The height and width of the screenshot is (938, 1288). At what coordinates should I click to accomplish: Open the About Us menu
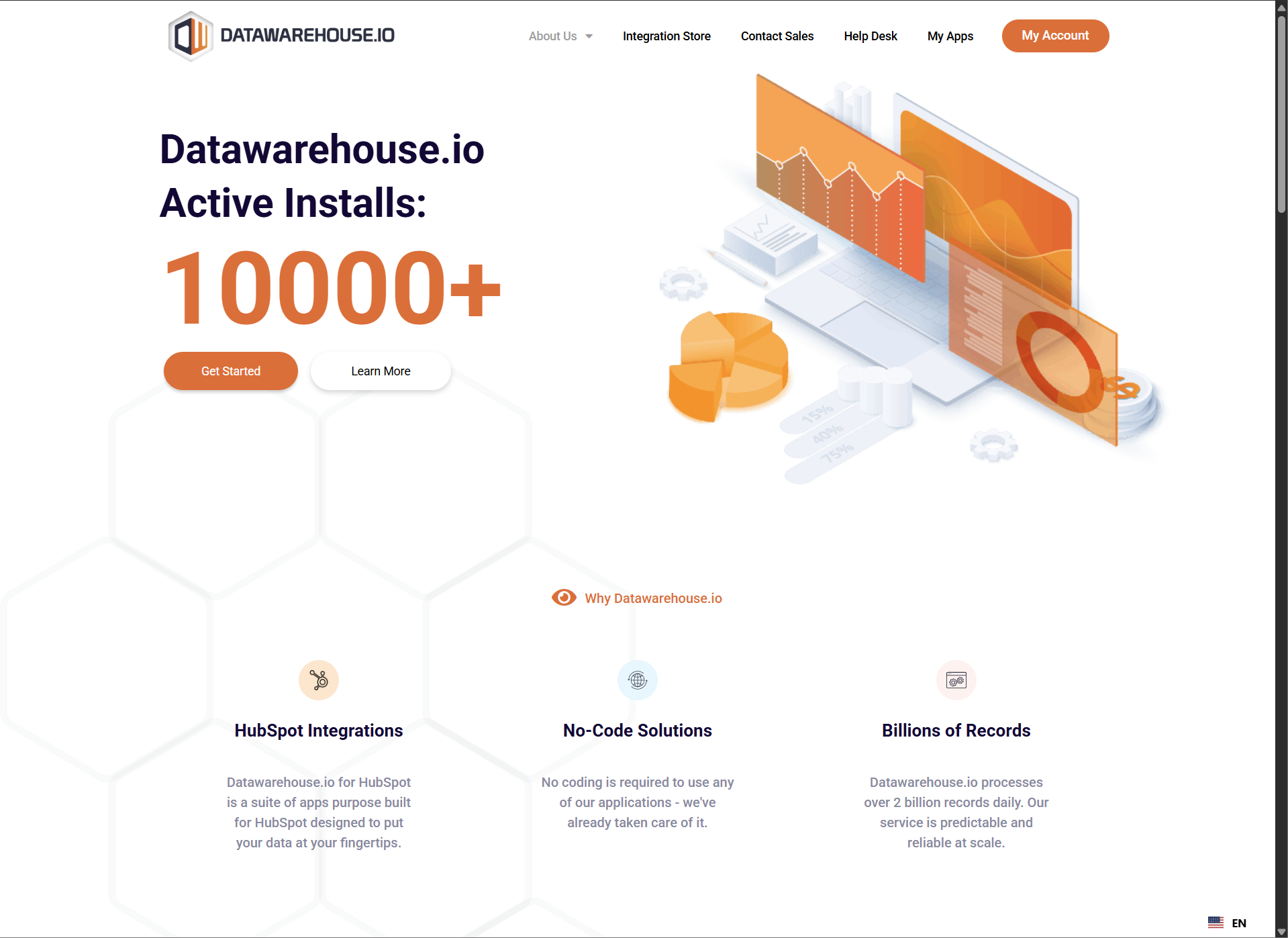point(552,36)
